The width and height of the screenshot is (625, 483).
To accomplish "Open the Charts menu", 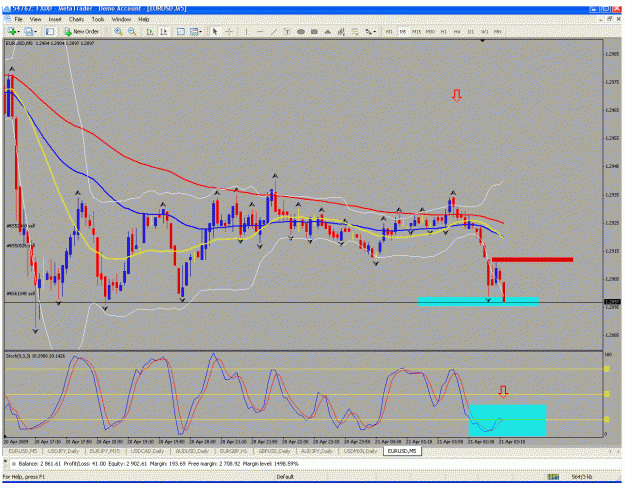I will click(x=77, y=19).
